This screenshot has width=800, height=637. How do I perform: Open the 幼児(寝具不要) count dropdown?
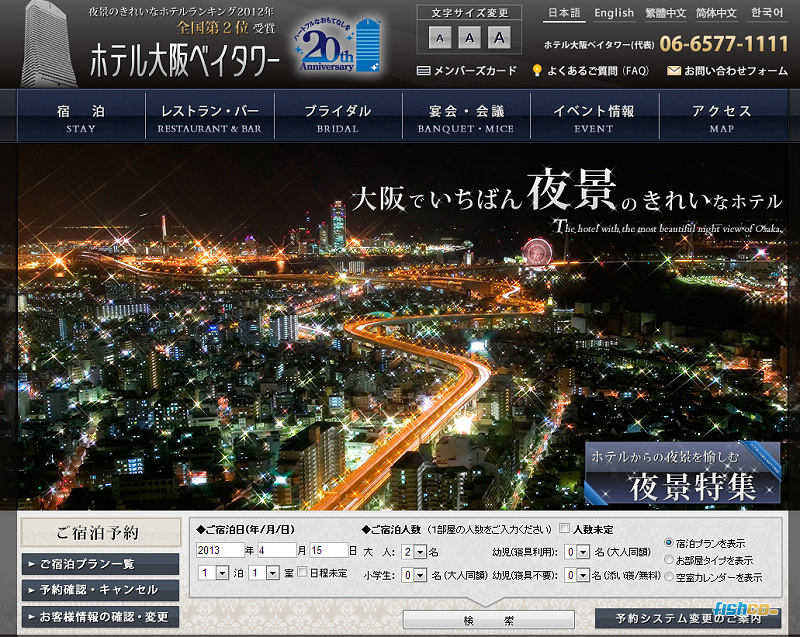[x=577, y=575]
